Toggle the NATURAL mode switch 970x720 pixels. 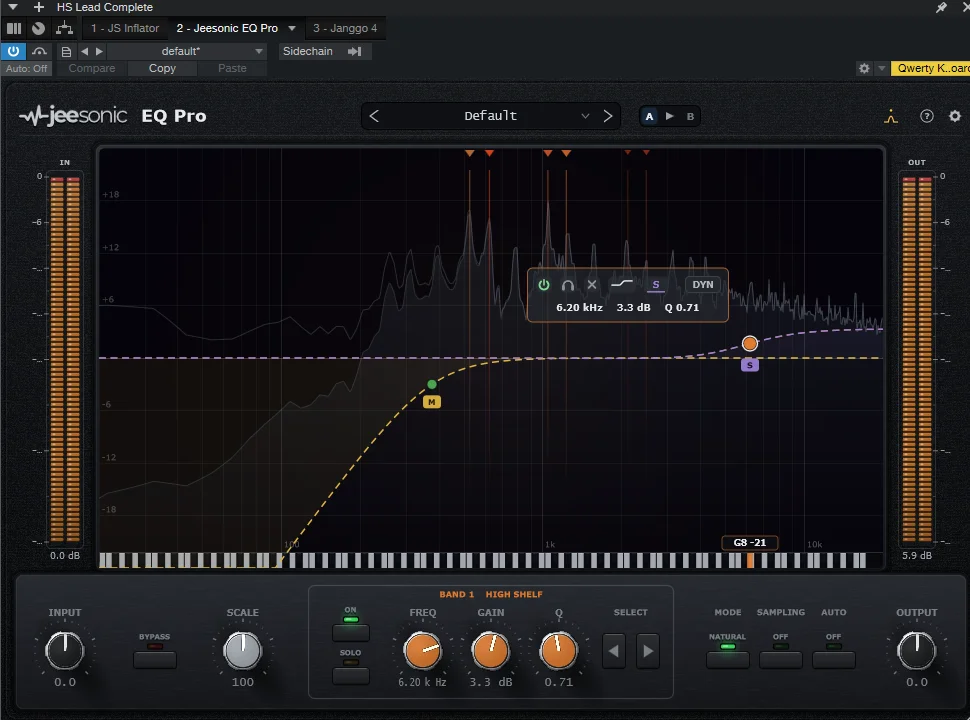(728, 660)
